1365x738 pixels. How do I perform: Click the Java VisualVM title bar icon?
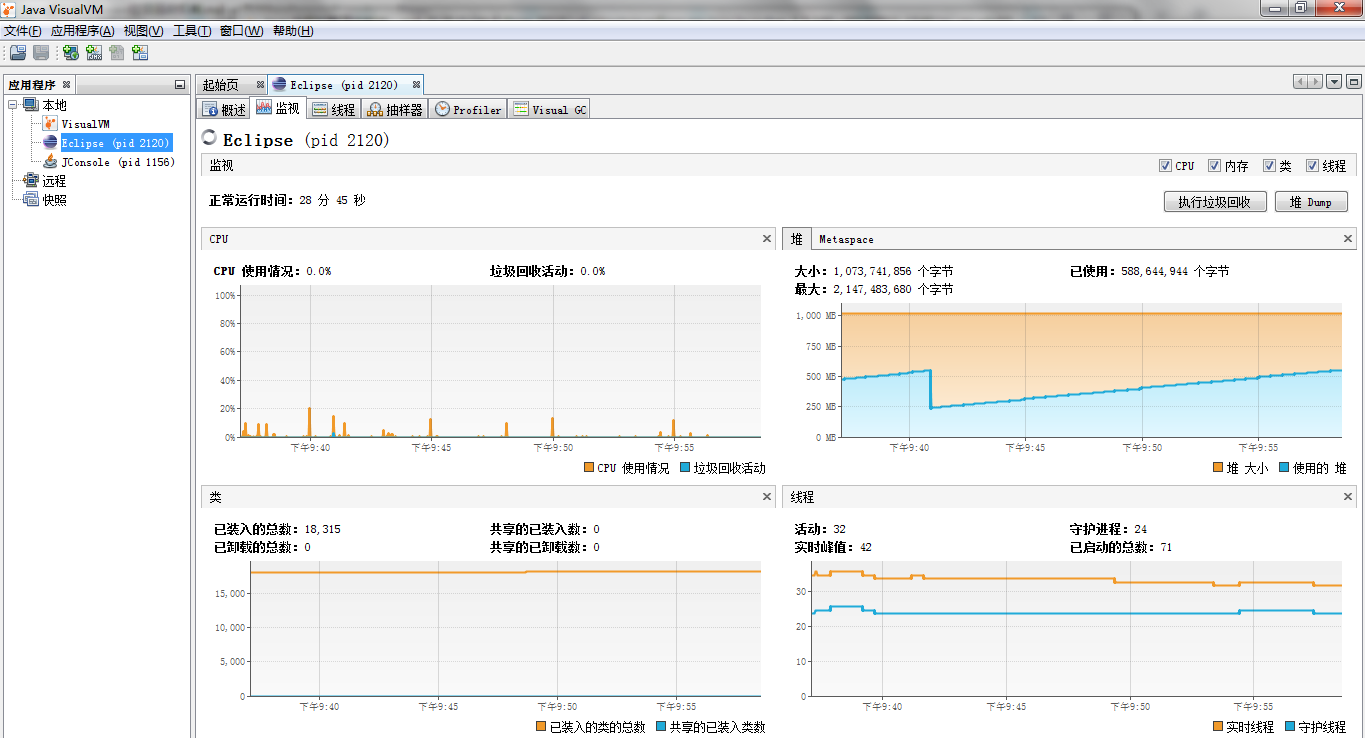click(x=10, y=9)
